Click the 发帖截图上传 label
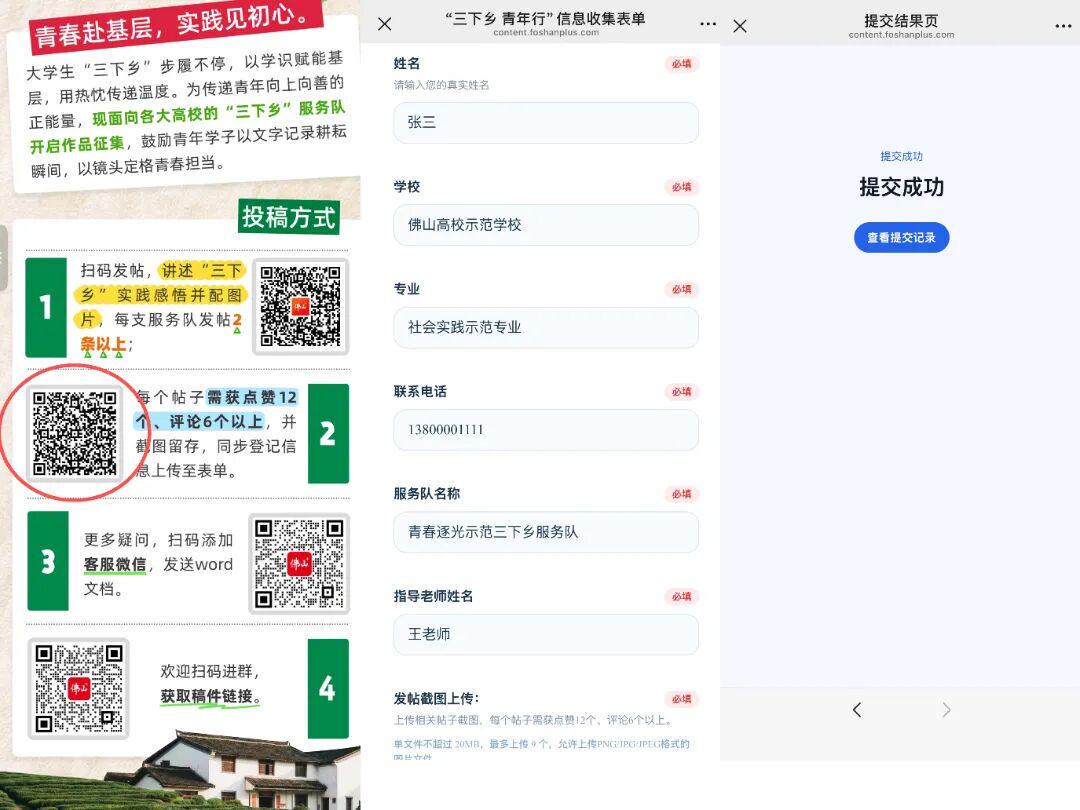The width and height of the screenshot is (1080, 810). [x=436, y=698]
